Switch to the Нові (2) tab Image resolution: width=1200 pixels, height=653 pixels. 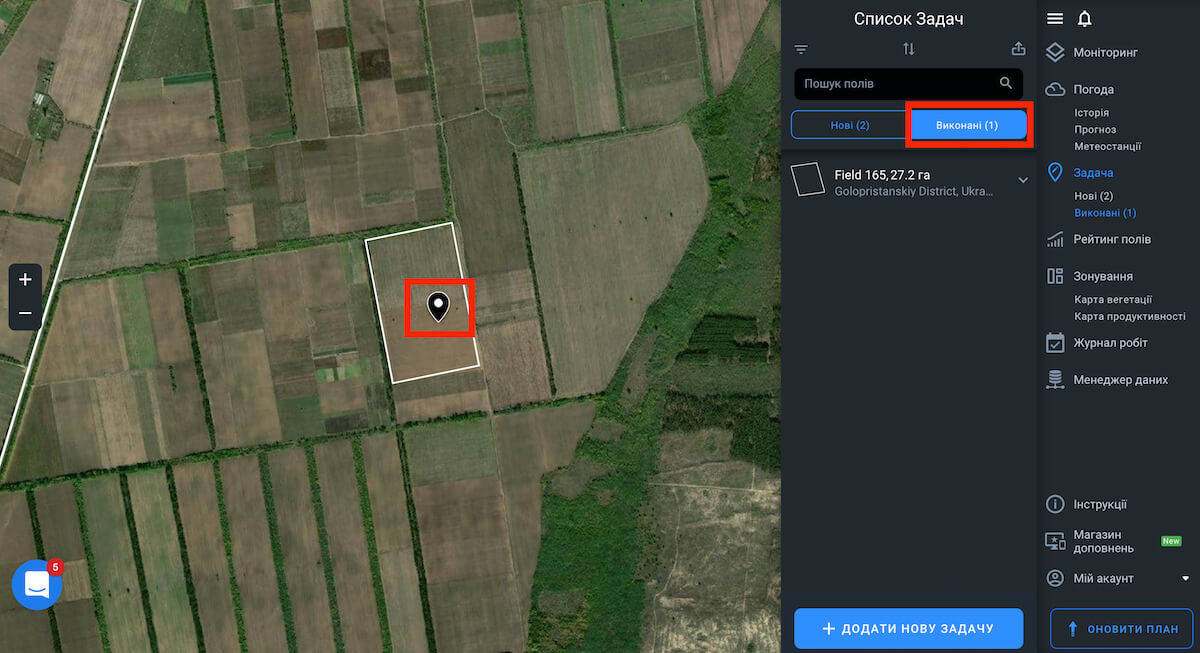coord(849,125)
